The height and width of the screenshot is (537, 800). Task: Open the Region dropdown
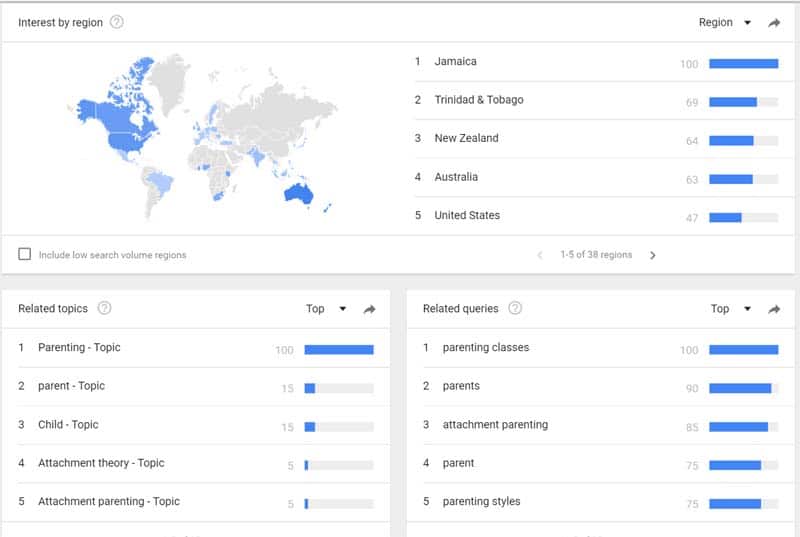(724, 22)
